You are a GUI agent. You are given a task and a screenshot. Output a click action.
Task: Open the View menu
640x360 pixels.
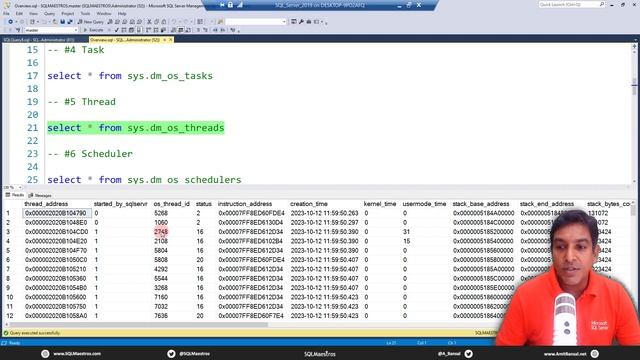pyautogui.click(x=33, y=13)
